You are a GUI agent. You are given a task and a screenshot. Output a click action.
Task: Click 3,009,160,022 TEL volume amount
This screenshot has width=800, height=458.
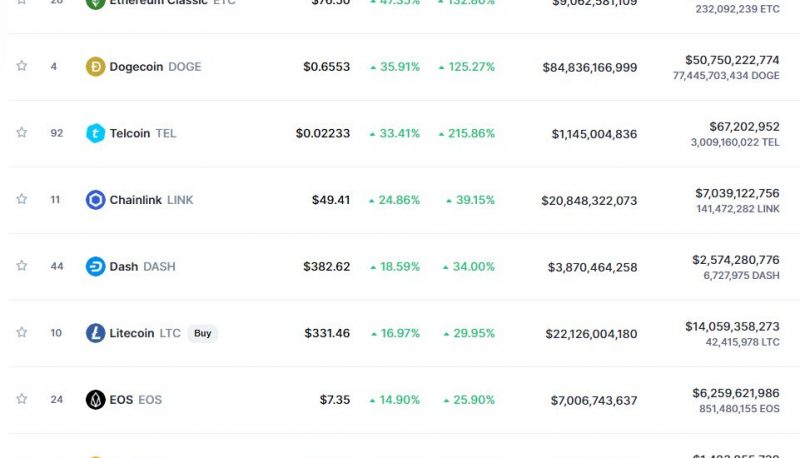click(735, 142)
